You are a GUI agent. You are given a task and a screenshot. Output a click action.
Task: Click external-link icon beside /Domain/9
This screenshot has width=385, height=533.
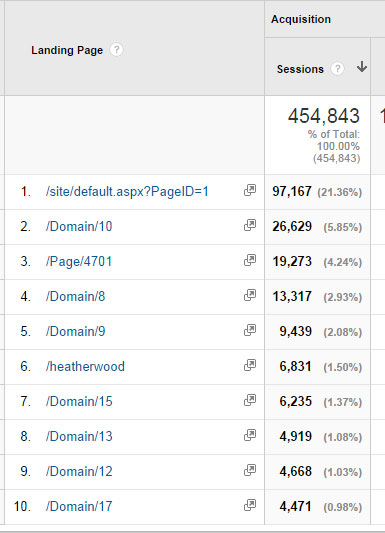coord(250,330)
